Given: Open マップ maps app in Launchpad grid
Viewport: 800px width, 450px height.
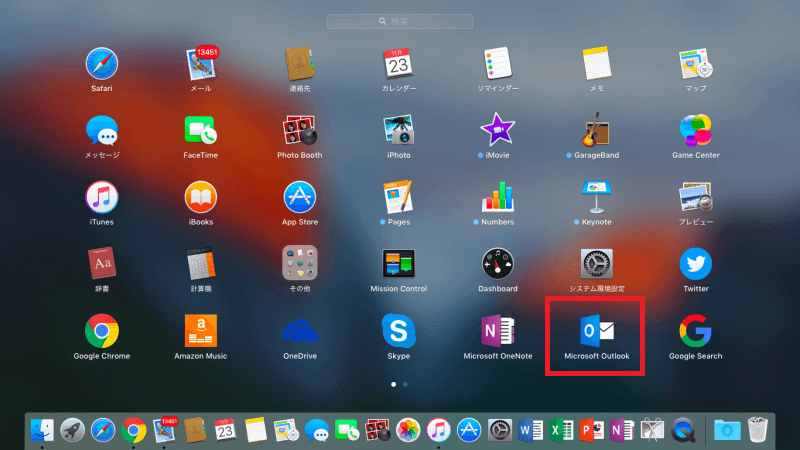Looking at the screenshot, I should tap(695, 64).
